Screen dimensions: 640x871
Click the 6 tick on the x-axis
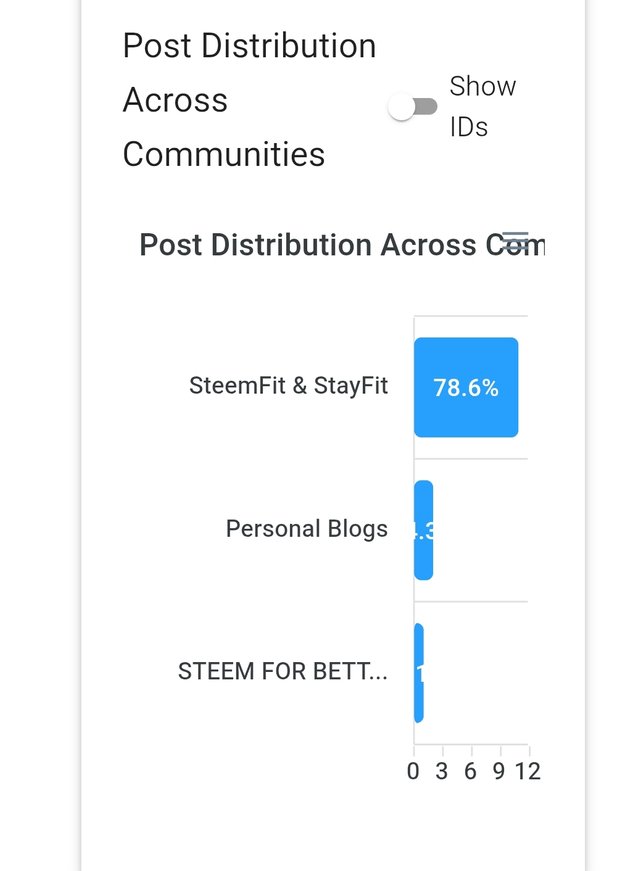[x=471, y=772]
